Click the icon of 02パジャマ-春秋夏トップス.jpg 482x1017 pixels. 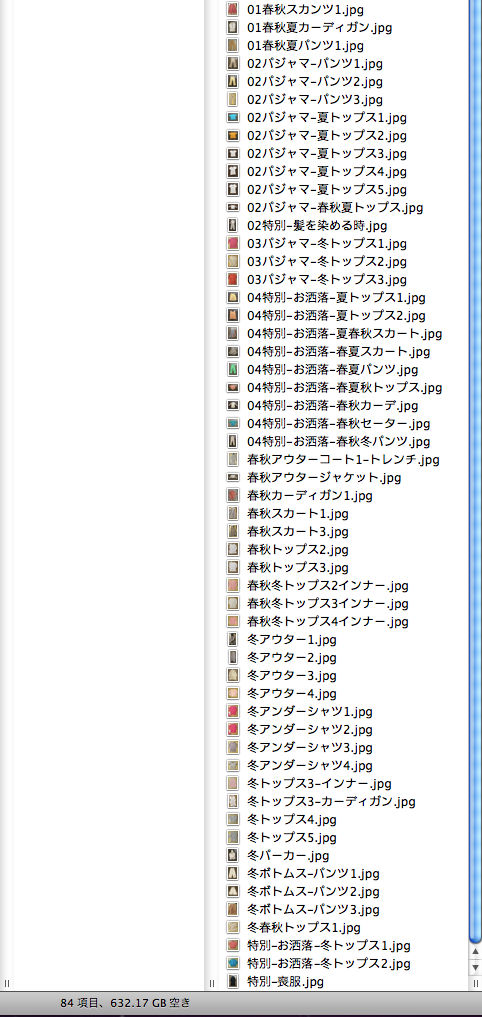233,208
